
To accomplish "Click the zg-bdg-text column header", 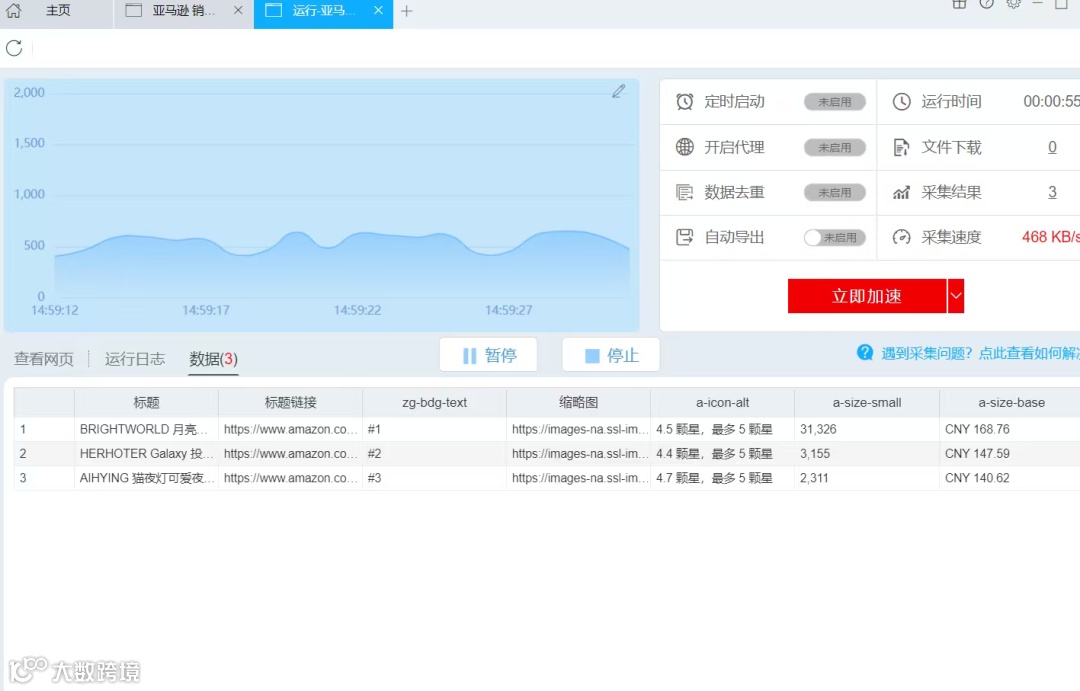I will click(435, 402).
